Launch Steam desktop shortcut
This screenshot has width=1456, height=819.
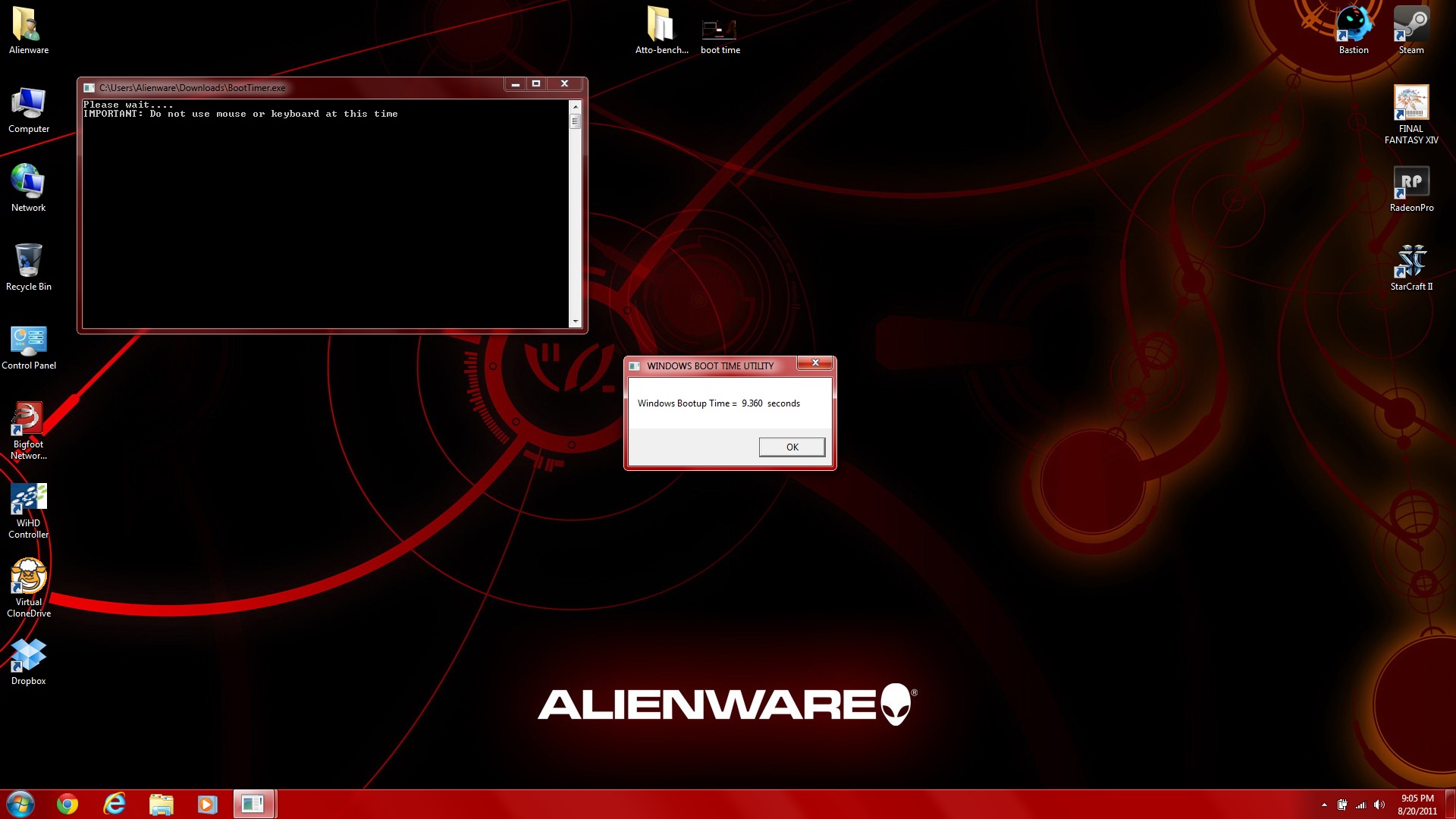click(x=1411, y=30)
